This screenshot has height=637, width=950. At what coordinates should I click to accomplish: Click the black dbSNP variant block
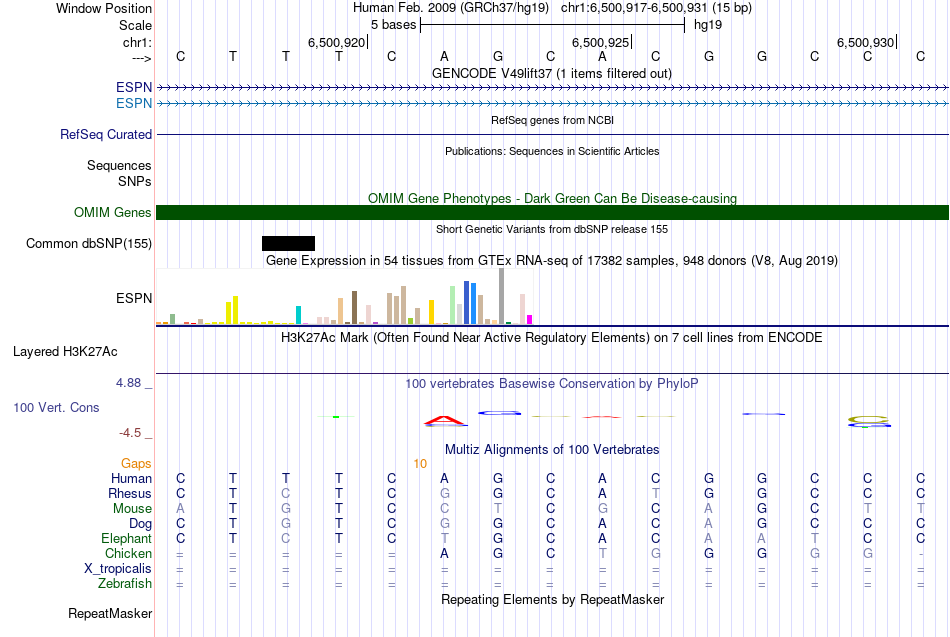coord(288,244)
